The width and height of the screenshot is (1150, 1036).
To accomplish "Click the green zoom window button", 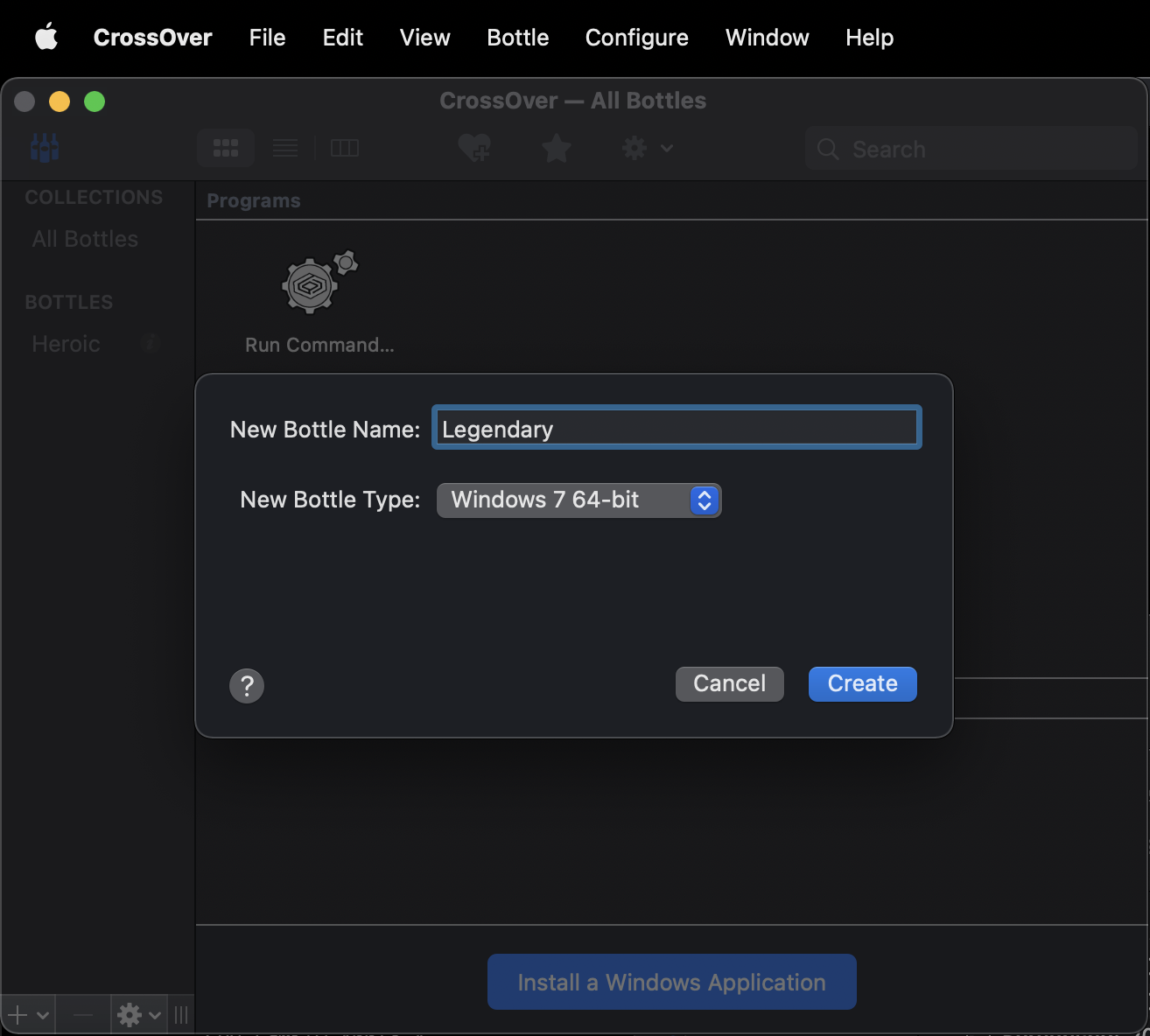I will 95,101.
